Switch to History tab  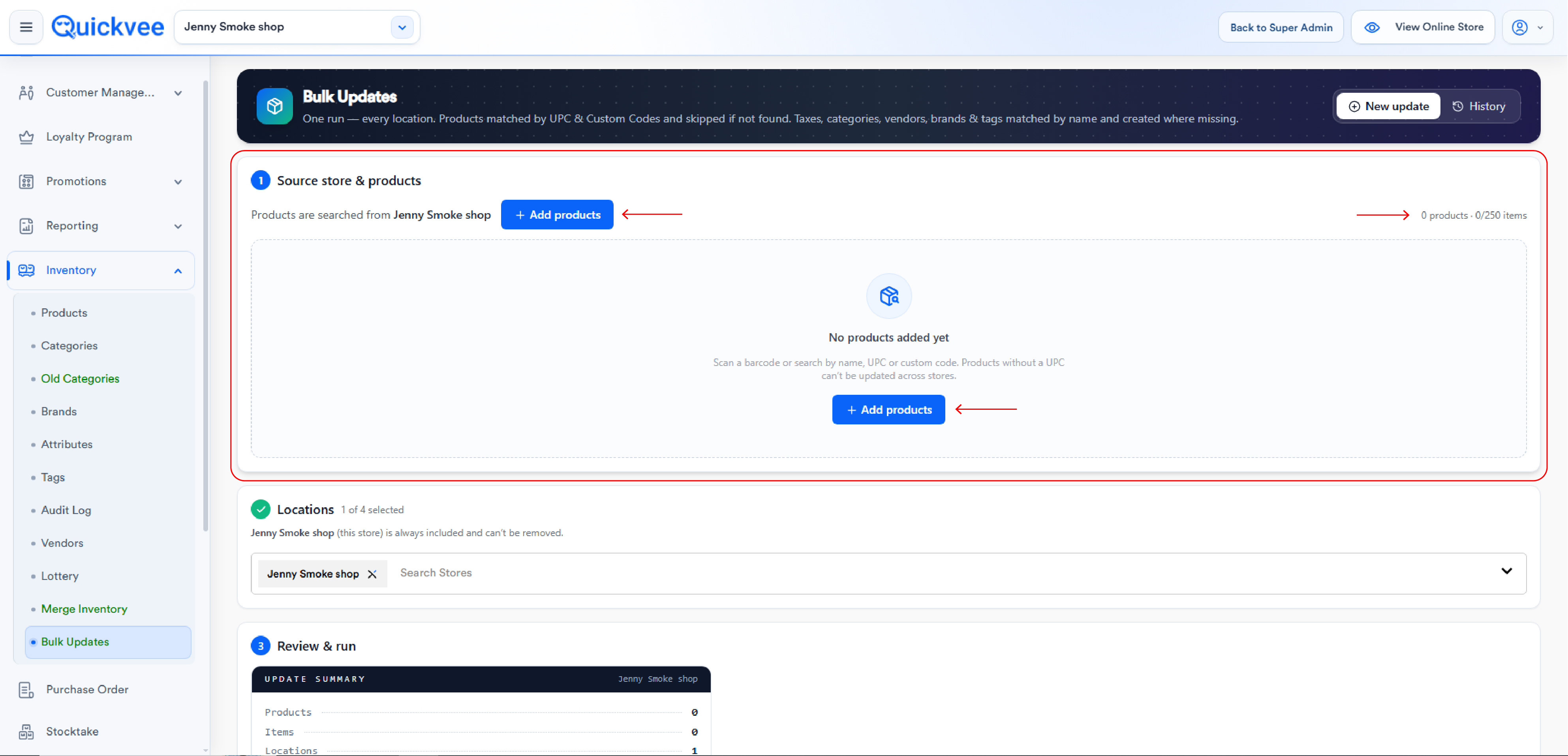pyautogui.click(x=1479, y=107)
